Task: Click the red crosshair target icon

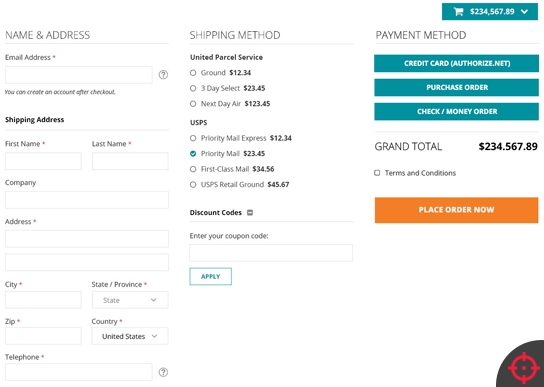Action: click(x=524, y=368)
